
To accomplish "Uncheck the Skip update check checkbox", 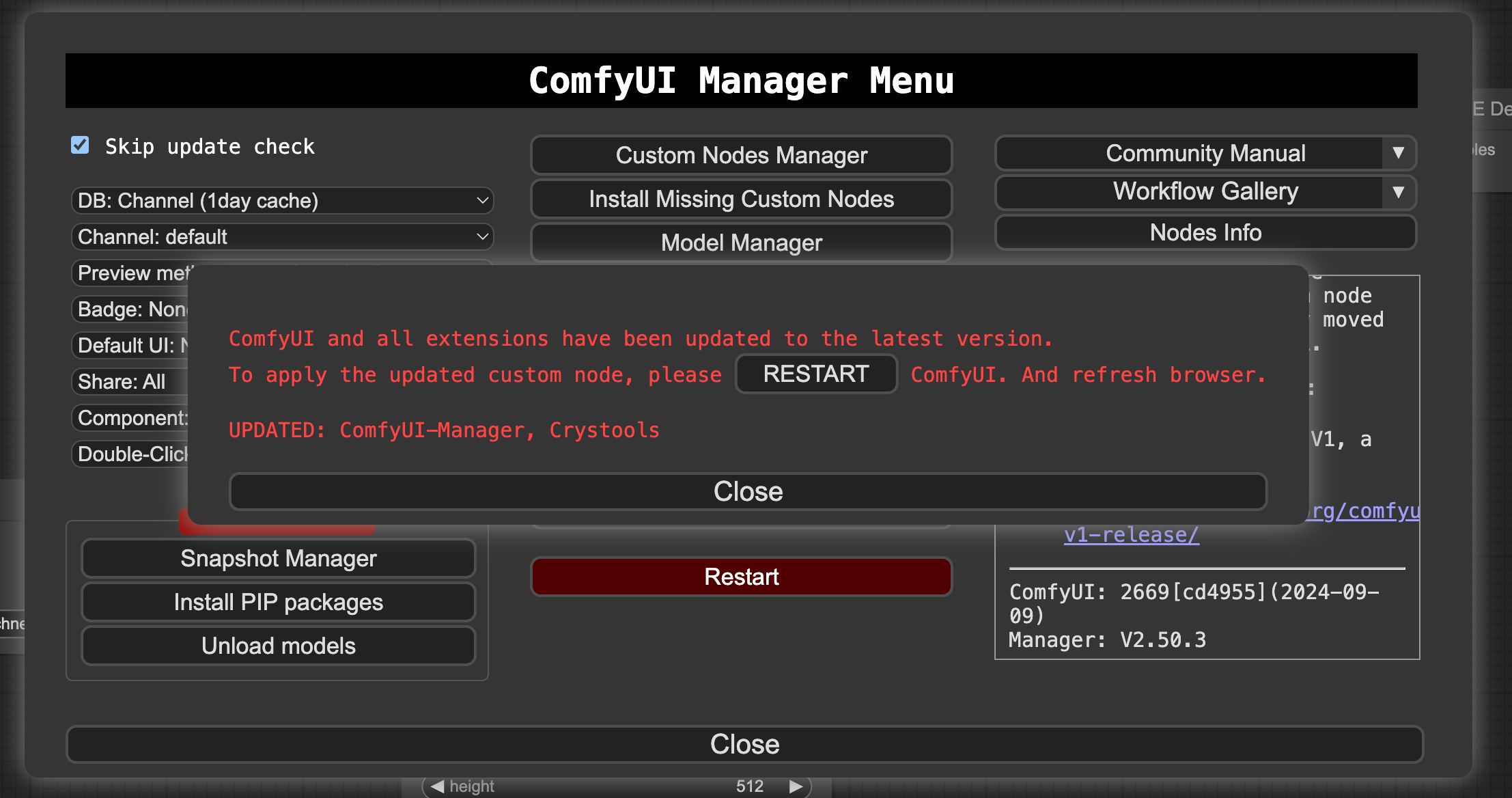I will click(80, 145).
